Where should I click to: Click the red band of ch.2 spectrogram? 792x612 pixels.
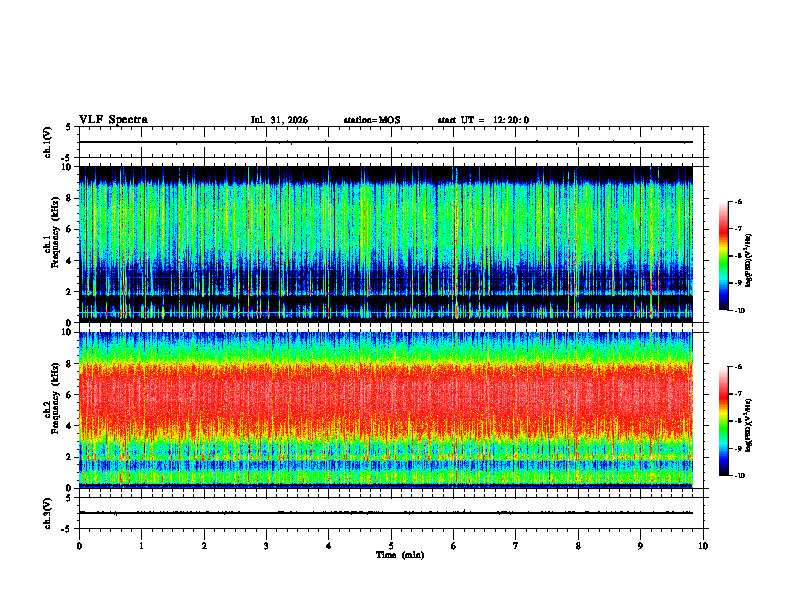386,394
